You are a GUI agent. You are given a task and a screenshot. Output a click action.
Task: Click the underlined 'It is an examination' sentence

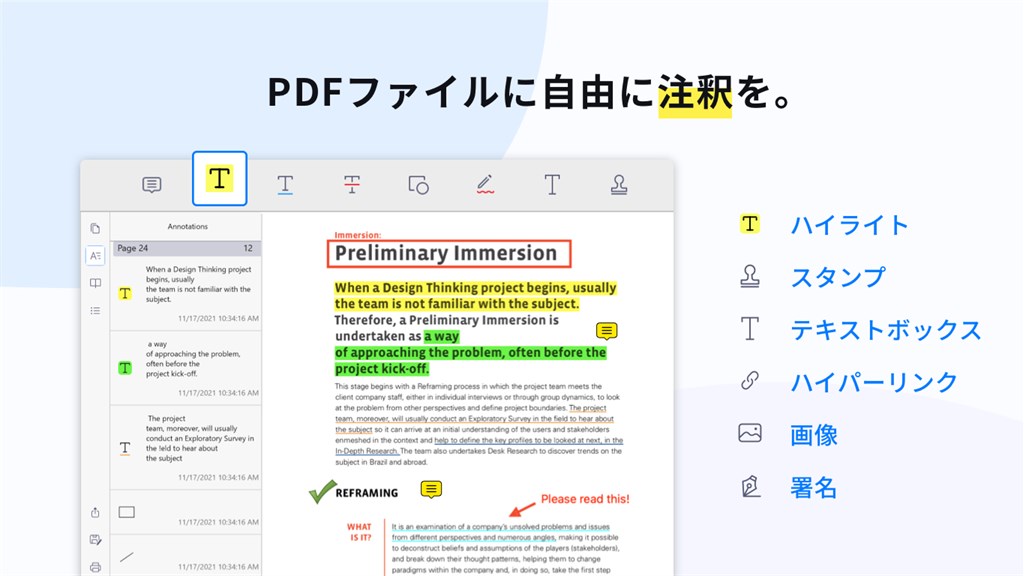(501, 532)
